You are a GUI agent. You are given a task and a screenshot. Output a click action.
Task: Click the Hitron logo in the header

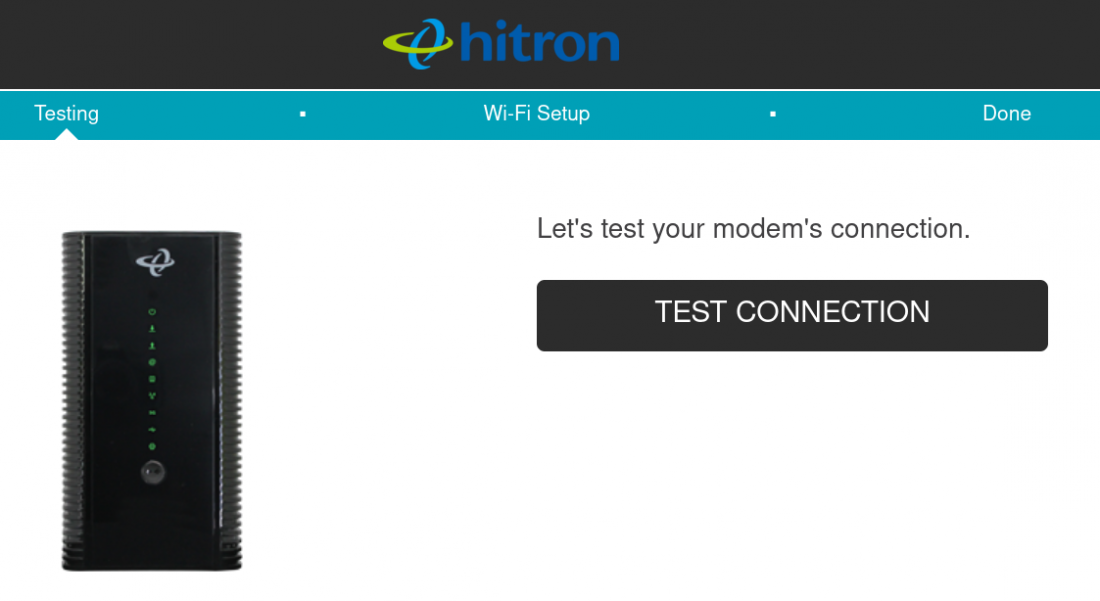point(500,43)
